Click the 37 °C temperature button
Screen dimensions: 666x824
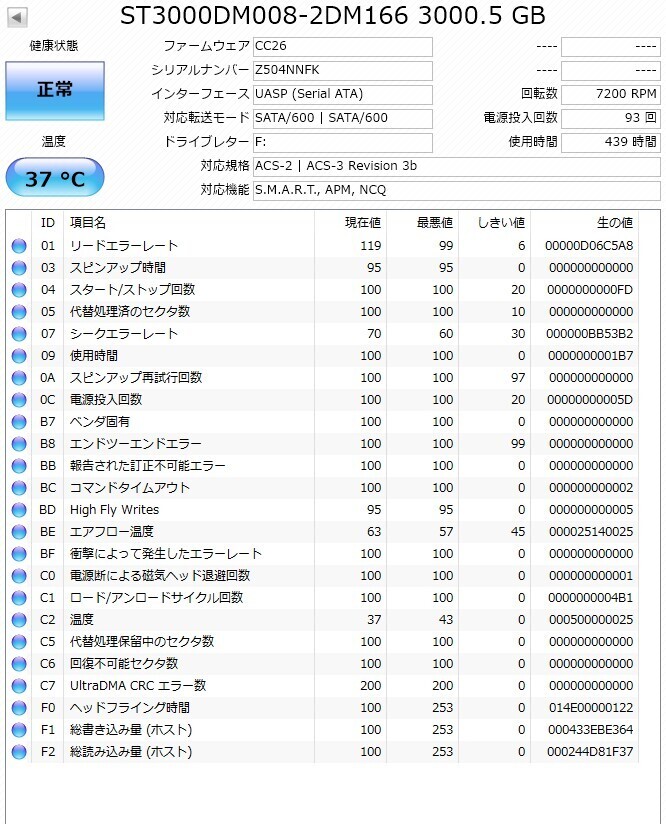pyautogui.click(x=55, y=177)
